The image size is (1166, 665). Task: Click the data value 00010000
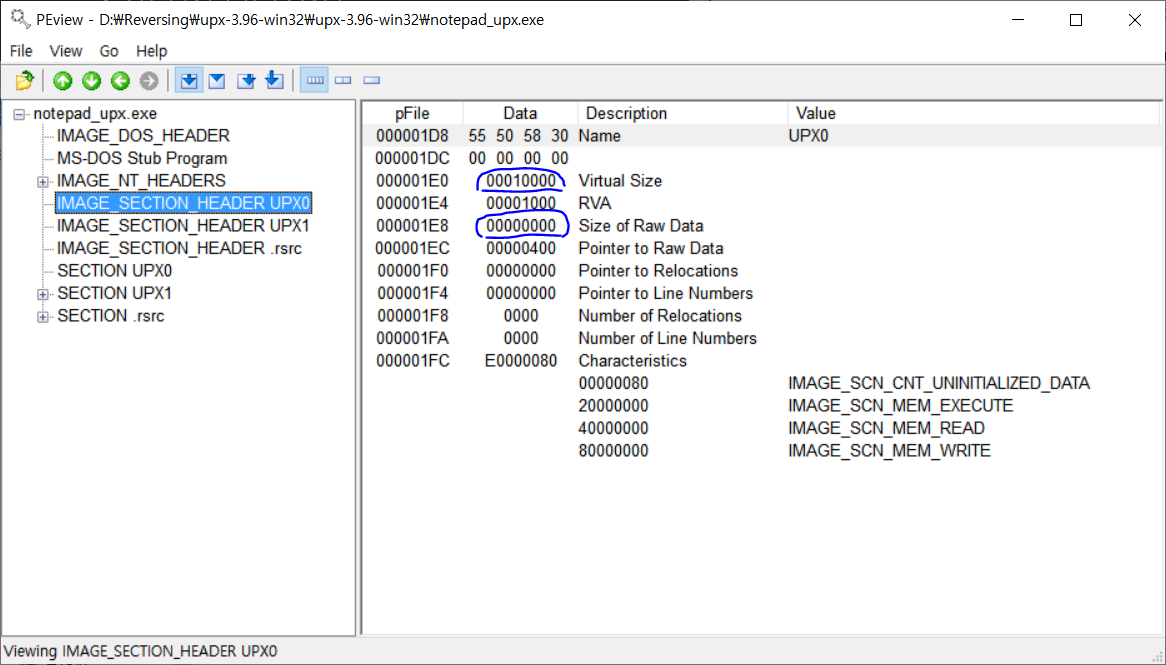[521, 181]
